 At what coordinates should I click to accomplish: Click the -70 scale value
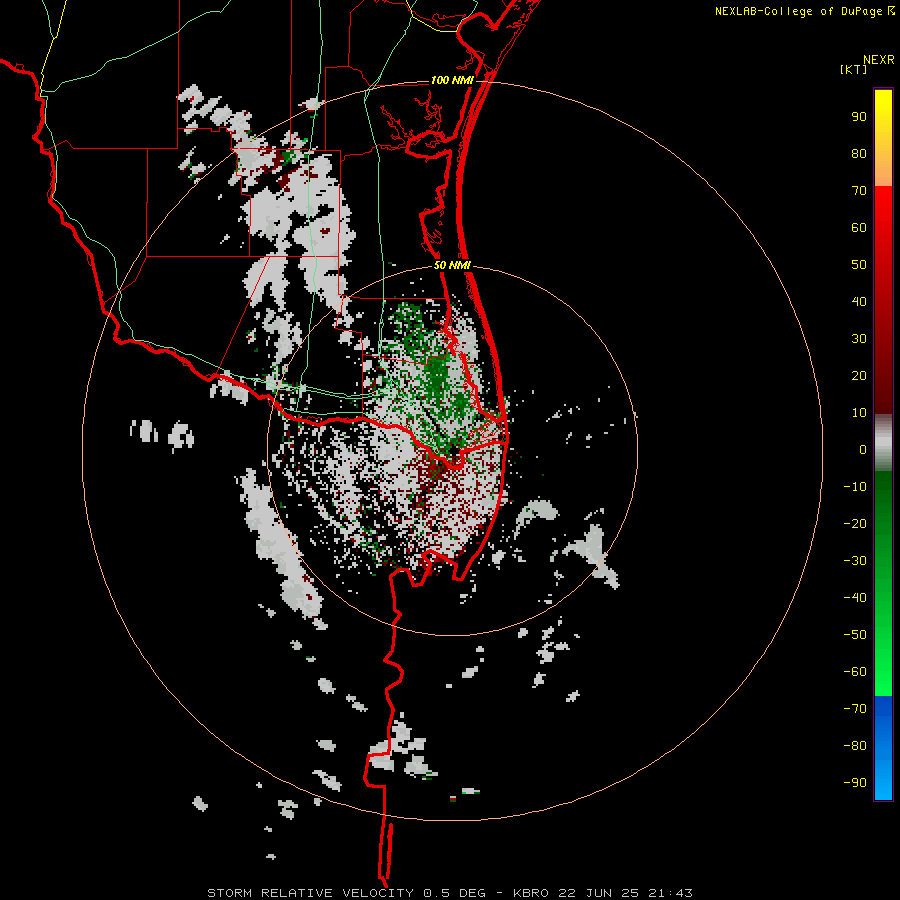point(855,708)
